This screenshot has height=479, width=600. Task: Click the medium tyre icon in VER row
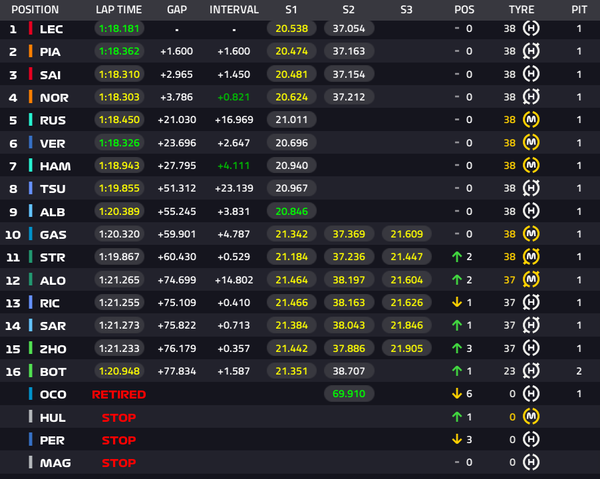click(531, 143)
